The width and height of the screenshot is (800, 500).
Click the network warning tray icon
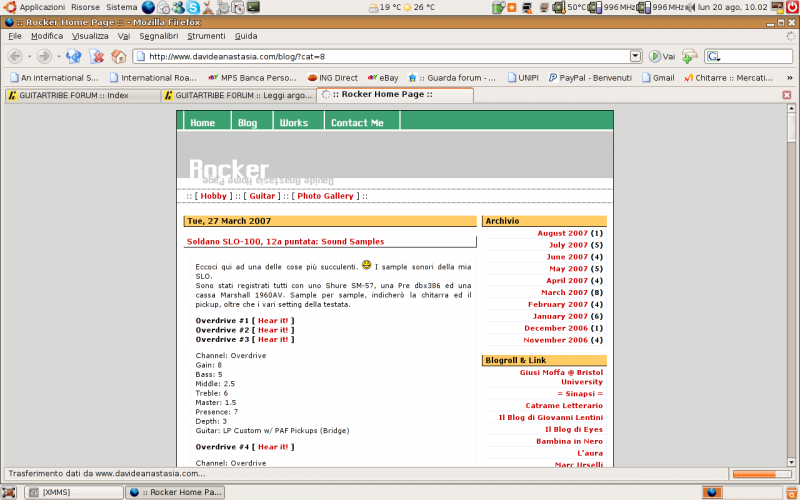[527, 7]
